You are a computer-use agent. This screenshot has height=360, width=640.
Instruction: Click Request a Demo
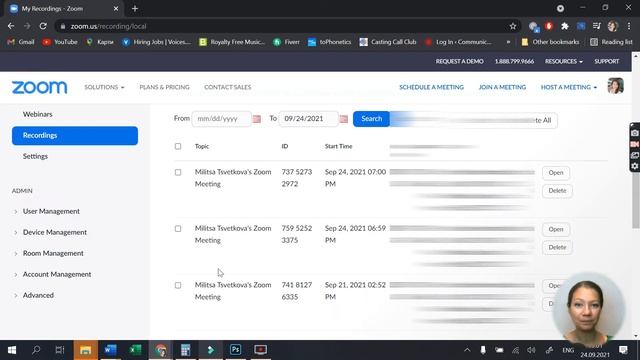[459, 61]
